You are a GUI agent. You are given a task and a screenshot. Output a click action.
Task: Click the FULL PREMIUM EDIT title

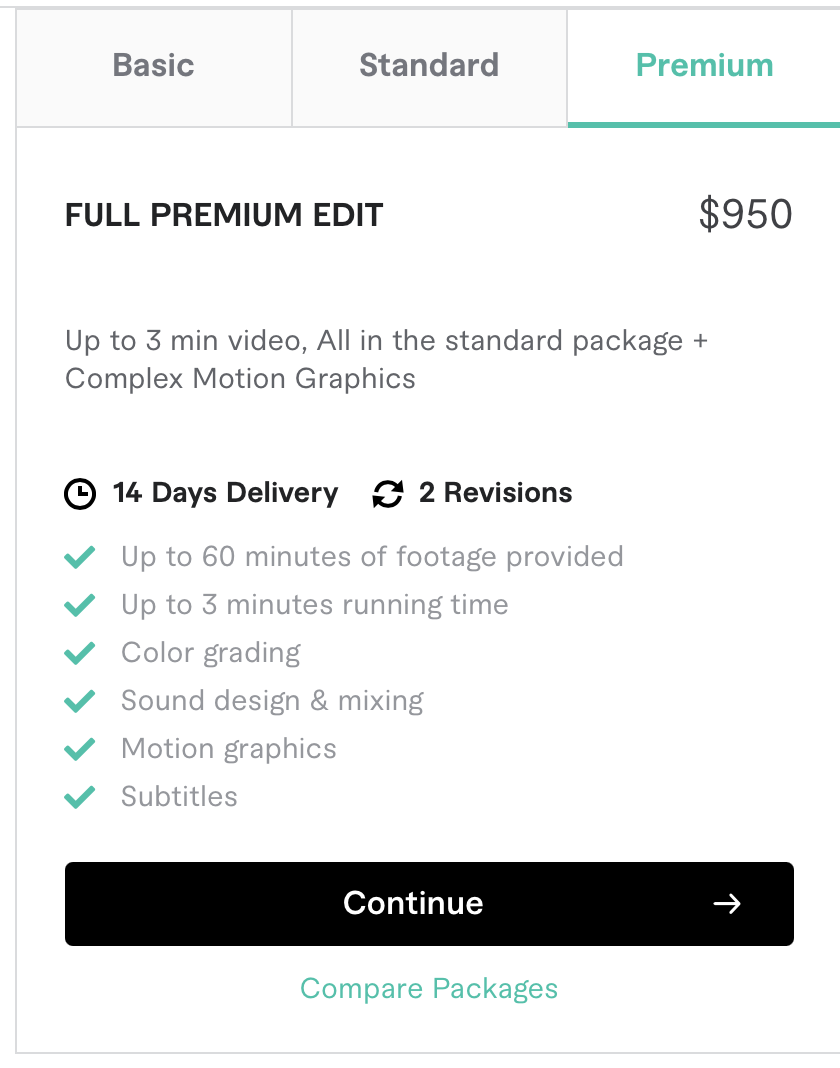224,215
